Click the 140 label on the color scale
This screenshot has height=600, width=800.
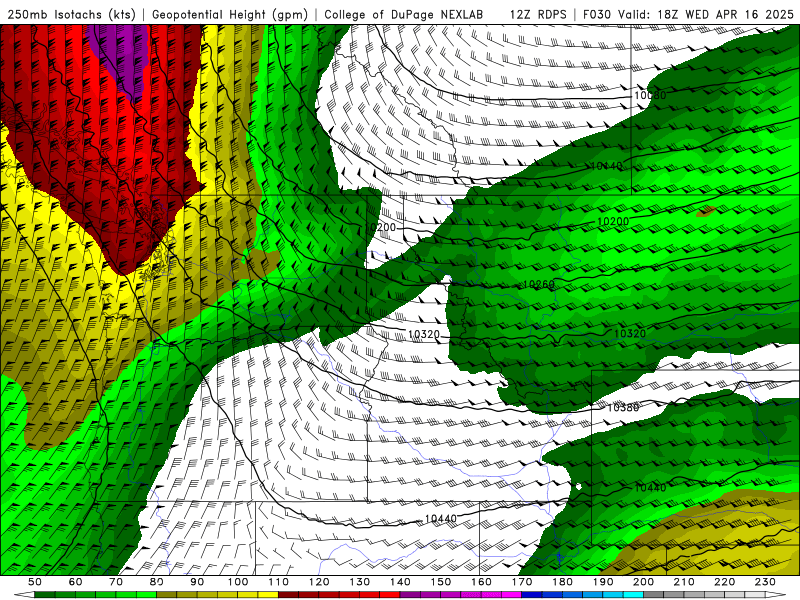point(400,582)
